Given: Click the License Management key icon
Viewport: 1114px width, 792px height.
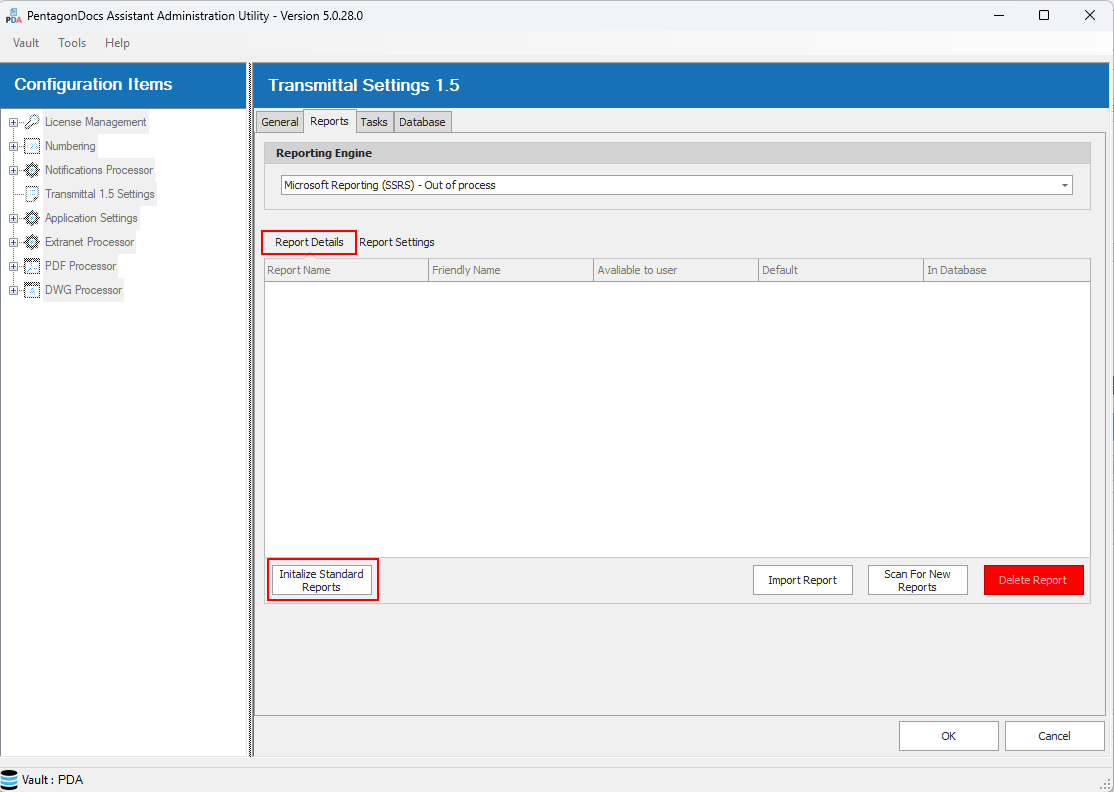Looking at the screenshot, I should pyautogui.click(x=32, y=122).
